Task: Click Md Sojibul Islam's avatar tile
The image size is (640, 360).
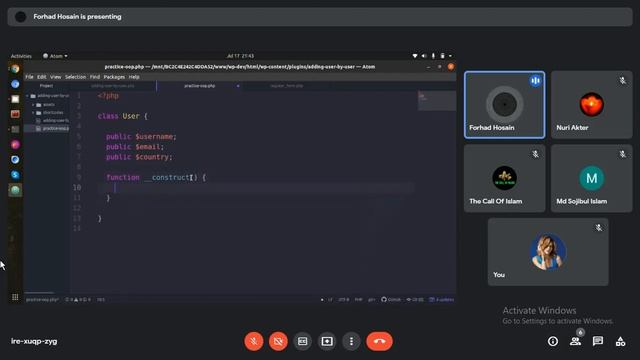Action: (x=591, y=178)
